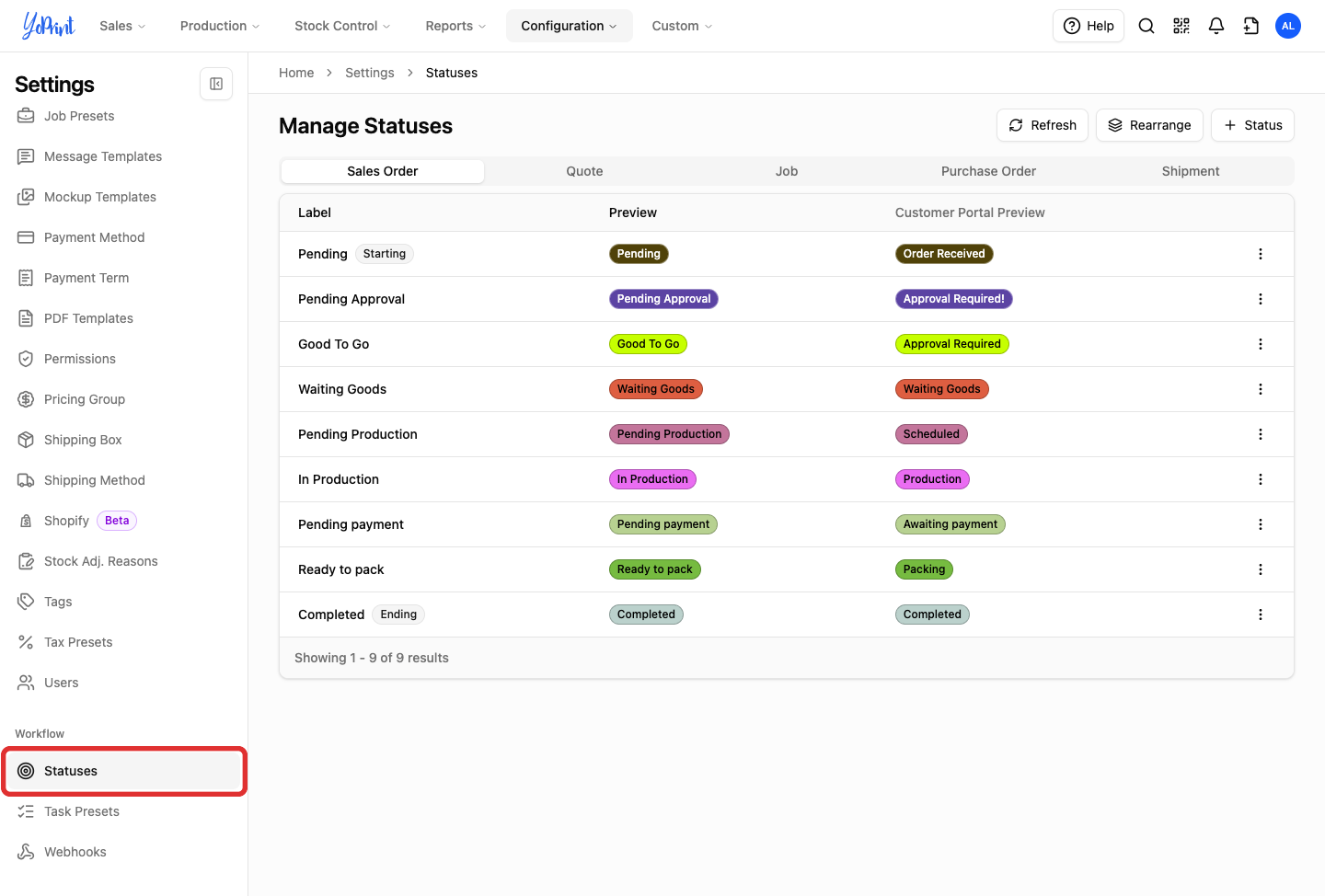The height and width of the screenshot is (896, 1325).
Task: Open row options for Pending payment
Action: [1261, 524]
